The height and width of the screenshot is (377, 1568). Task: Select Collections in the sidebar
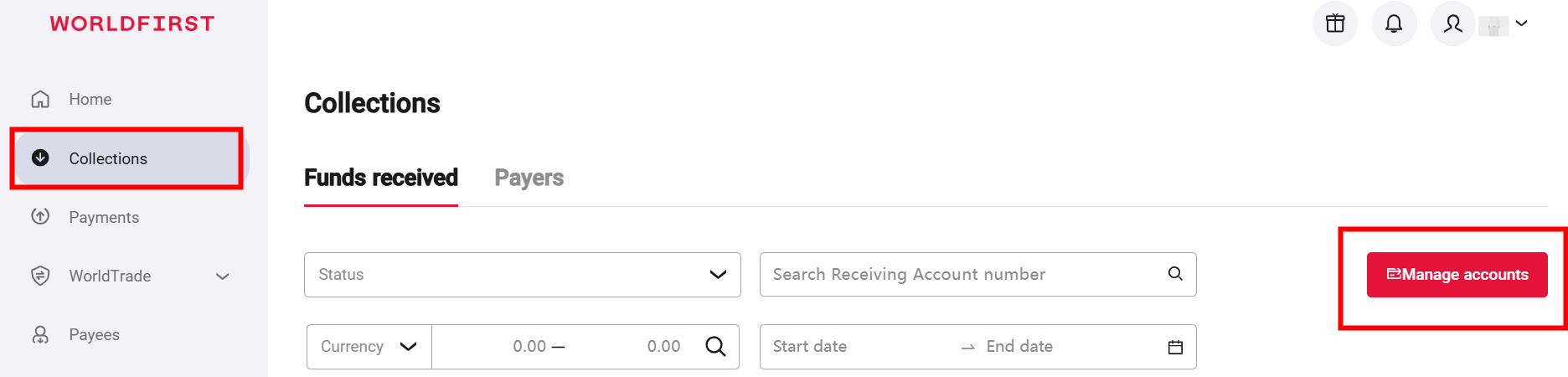(108, 159)
